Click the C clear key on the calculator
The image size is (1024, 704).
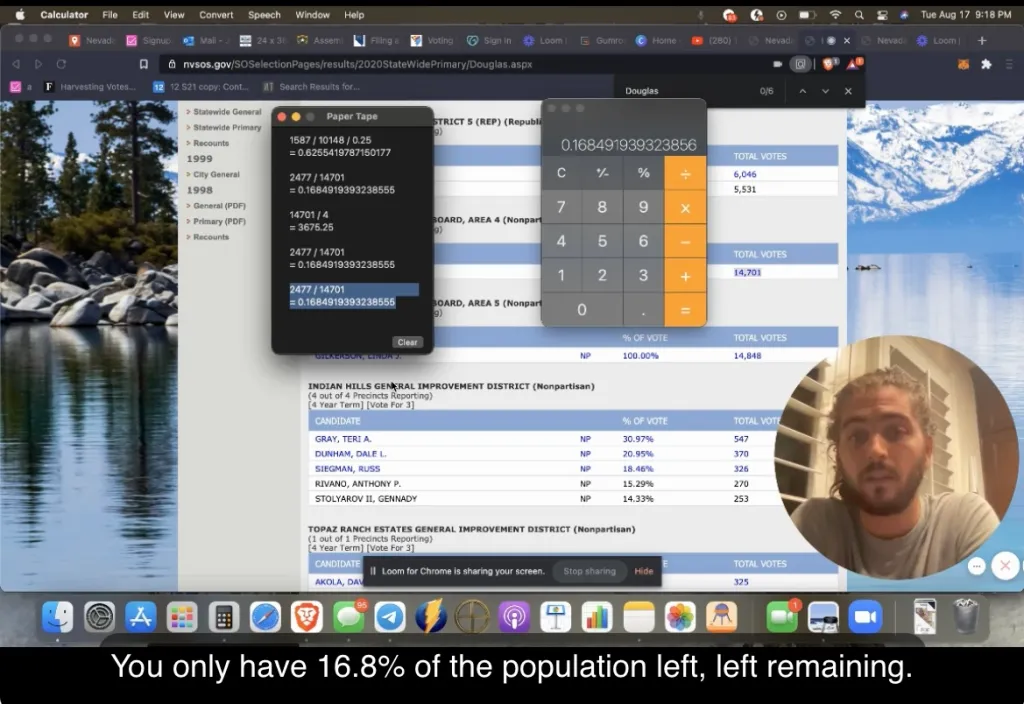coord(561,173)
